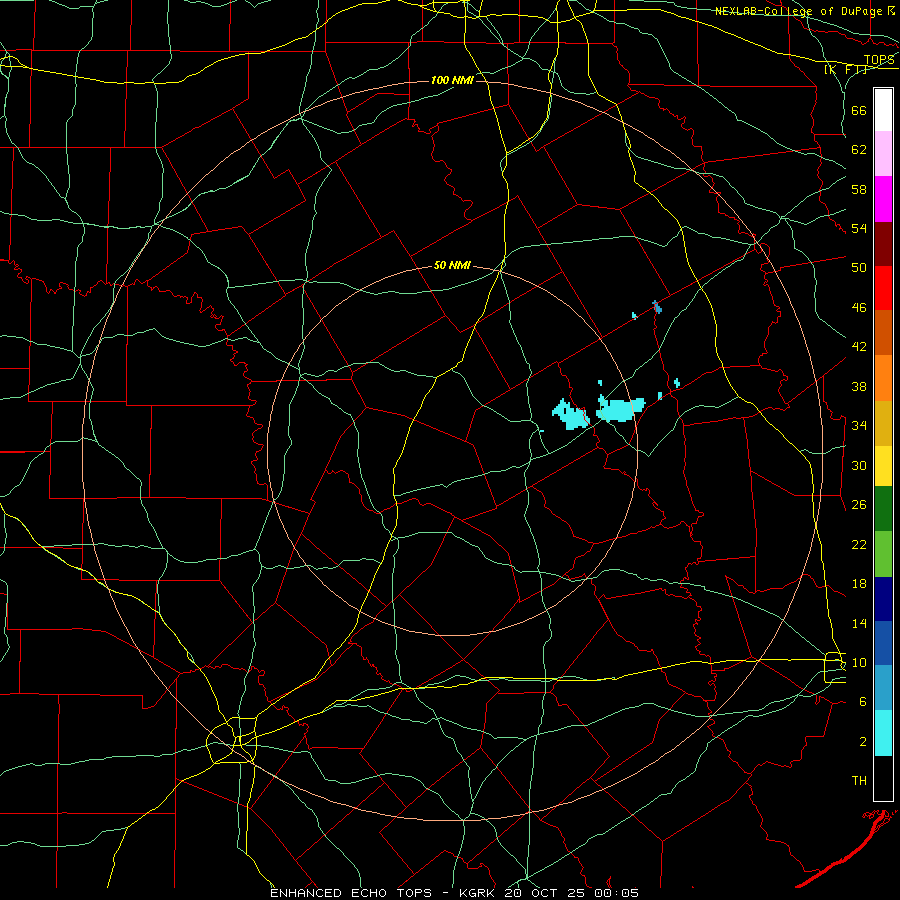Image resolution: width=900 pixels, height=900 pixels.
Task: Select the "TOPS" legend title
Action: point(879,60)
